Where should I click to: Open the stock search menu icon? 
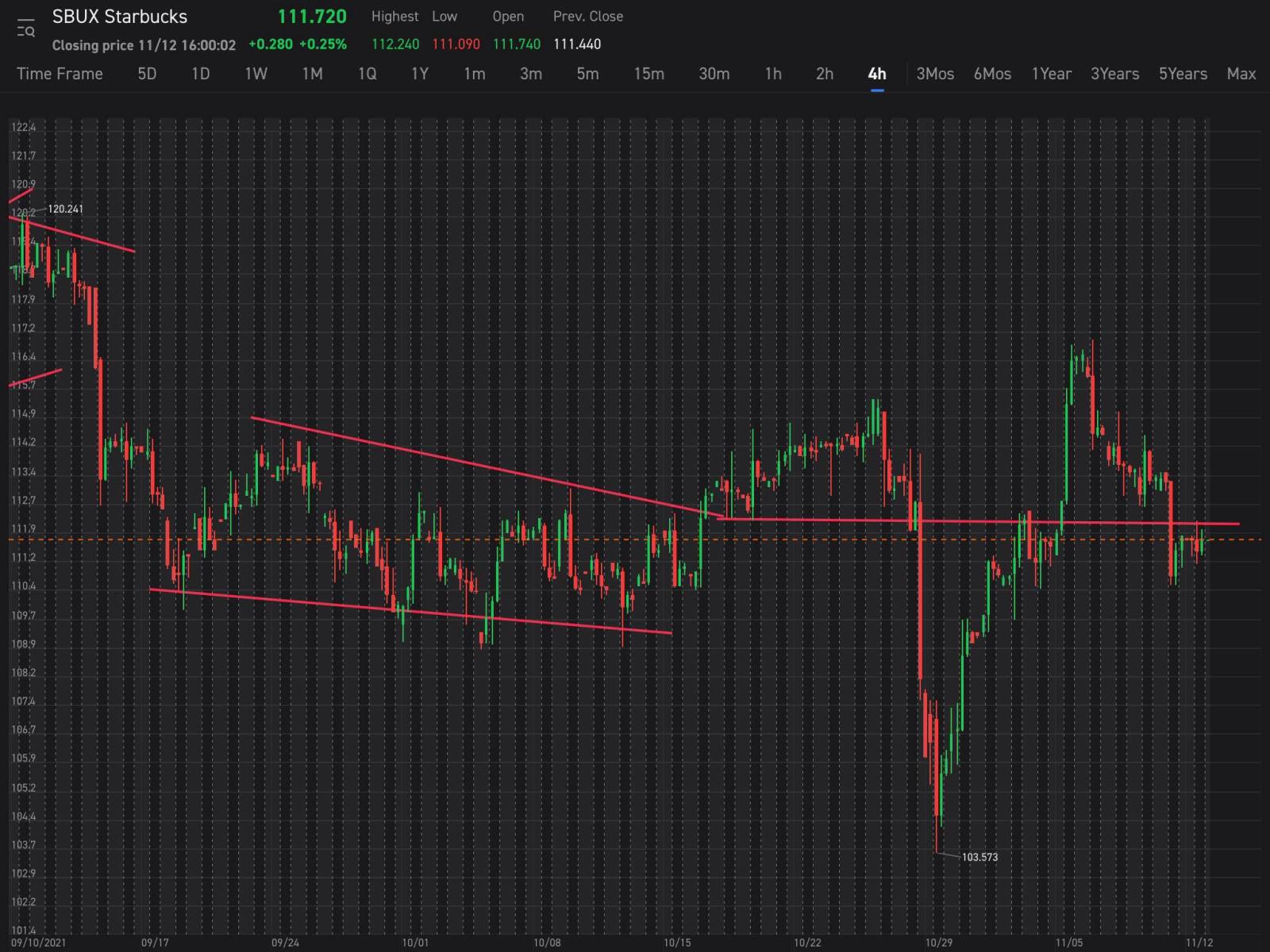coord(25,28)
